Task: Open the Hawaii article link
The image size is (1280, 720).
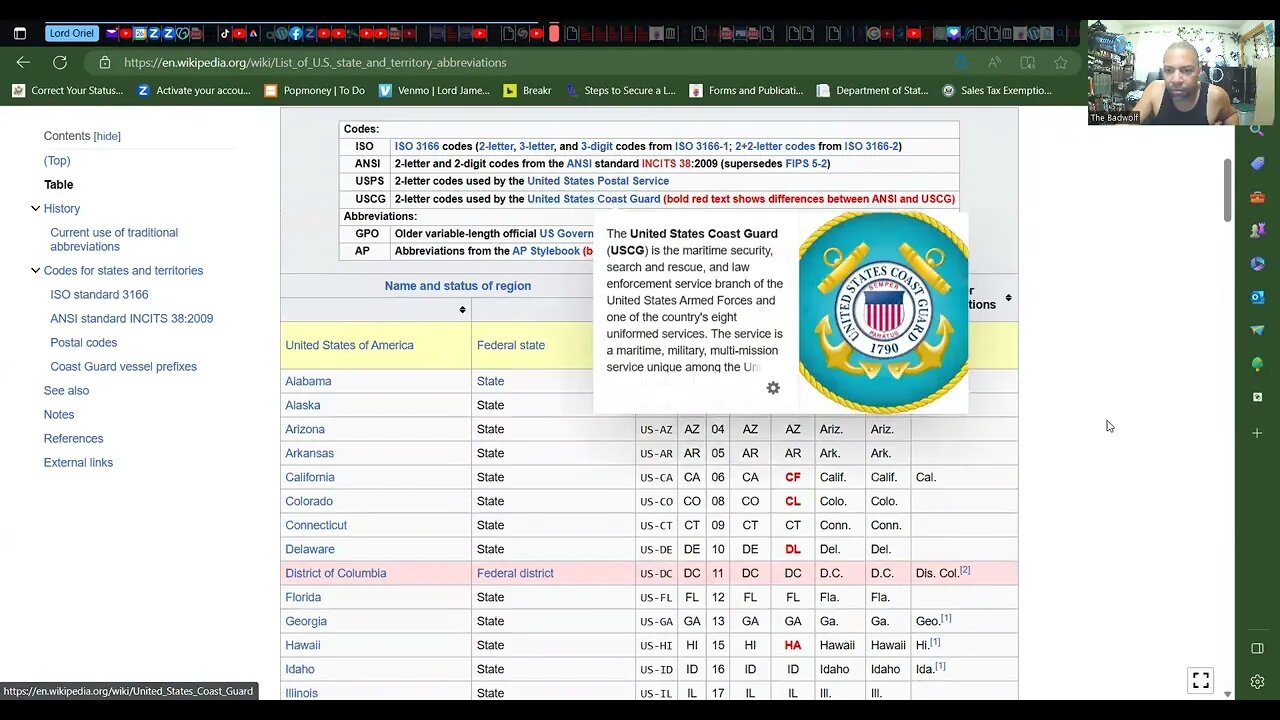Action: click(x=303, y=645)
